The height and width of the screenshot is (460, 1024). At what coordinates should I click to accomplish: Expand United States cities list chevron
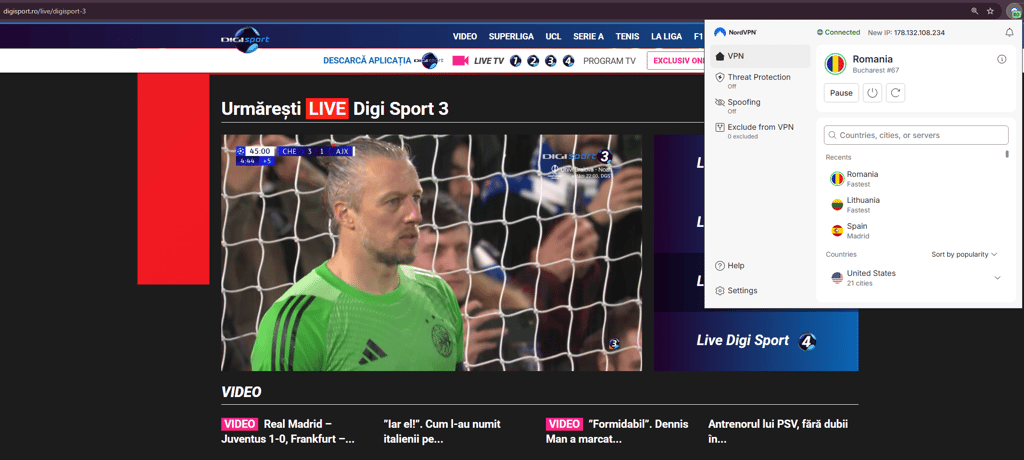[997, 278]
